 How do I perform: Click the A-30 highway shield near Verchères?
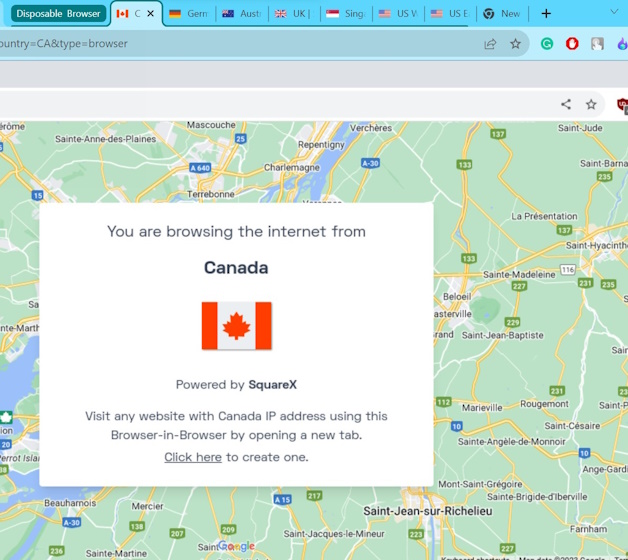point(370,163)
